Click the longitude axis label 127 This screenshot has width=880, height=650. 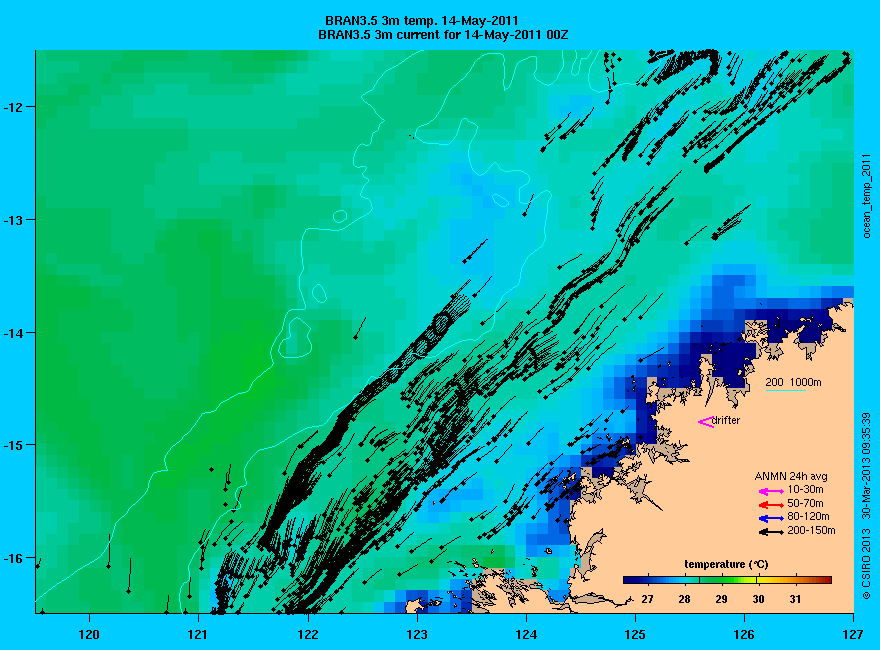click(853, 635)
